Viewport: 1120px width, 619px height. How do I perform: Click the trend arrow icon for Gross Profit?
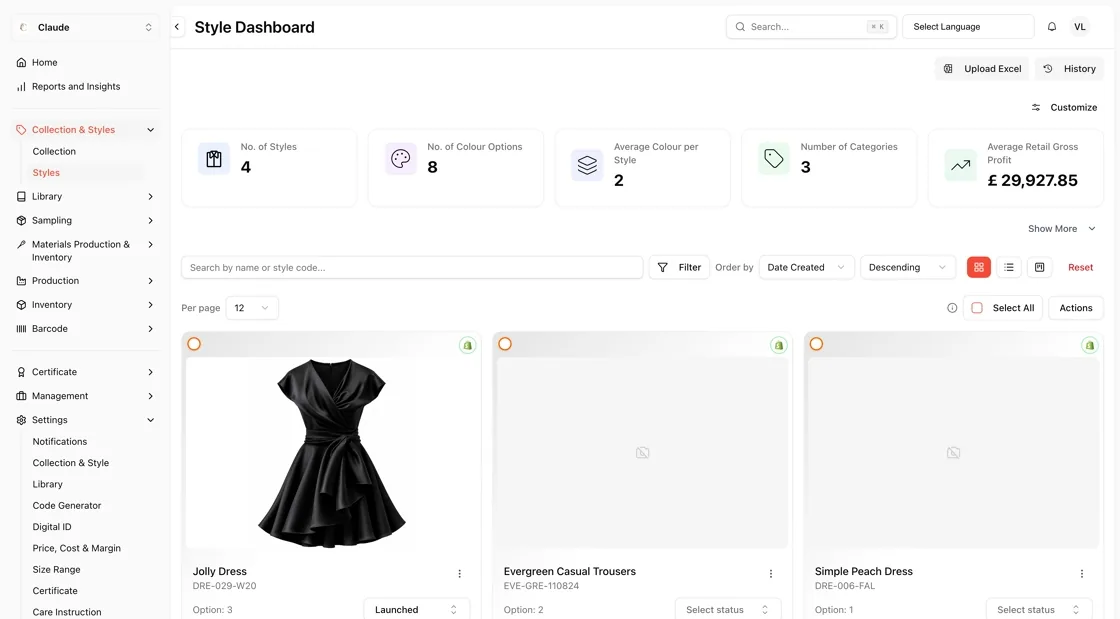961,165
